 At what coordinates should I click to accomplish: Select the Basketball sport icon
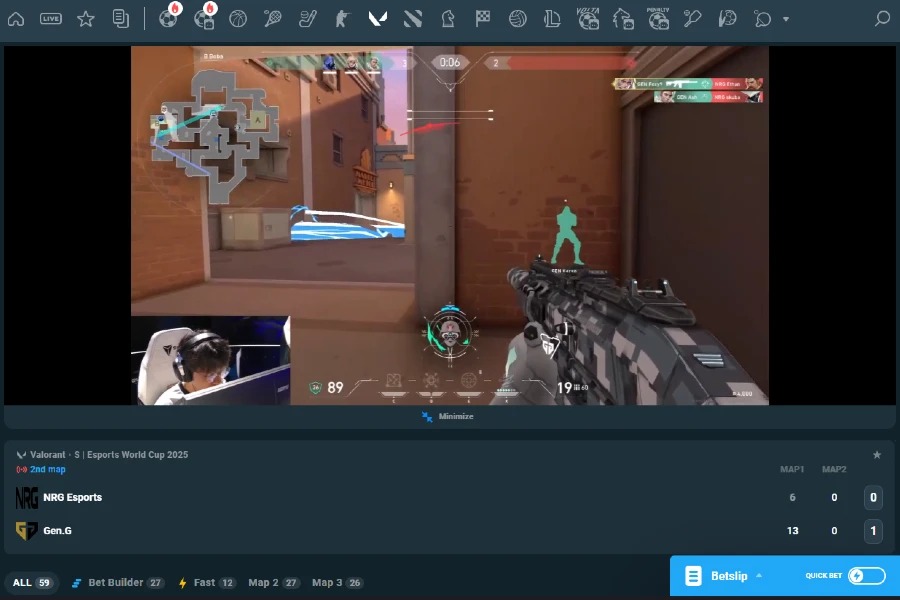[238, 19]
